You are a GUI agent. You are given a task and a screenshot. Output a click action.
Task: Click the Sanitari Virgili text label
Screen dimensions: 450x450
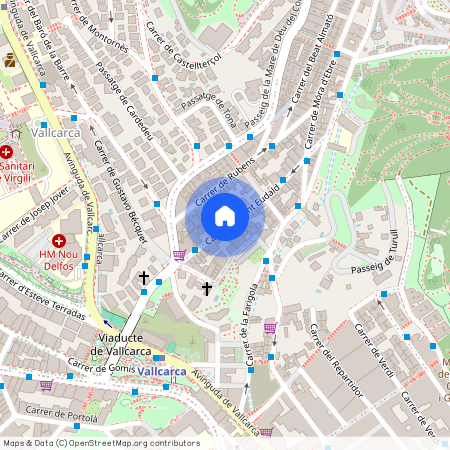click(x=17, y=172)
